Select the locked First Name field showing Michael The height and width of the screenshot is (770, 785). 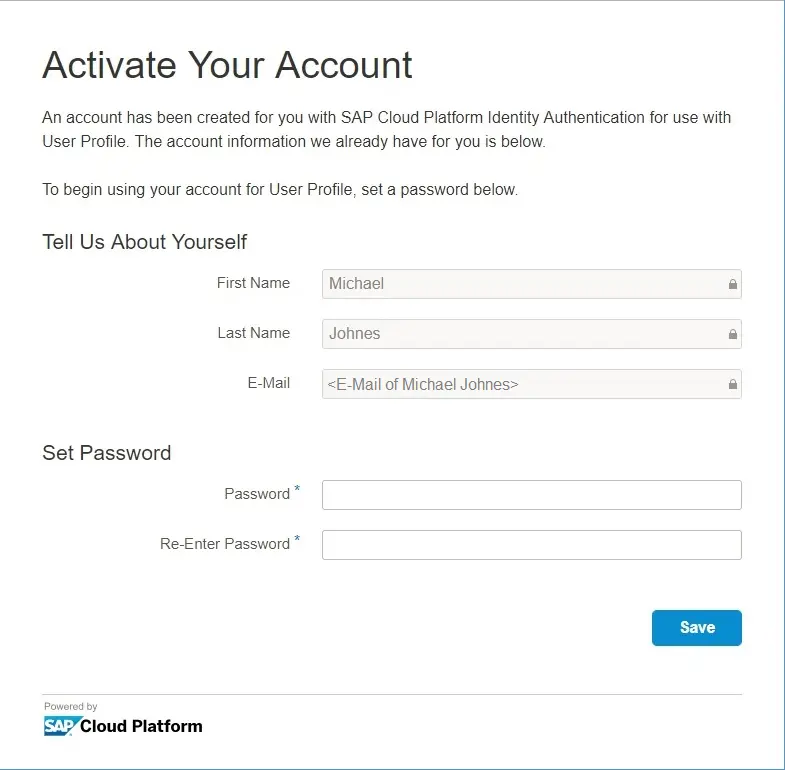532,284
